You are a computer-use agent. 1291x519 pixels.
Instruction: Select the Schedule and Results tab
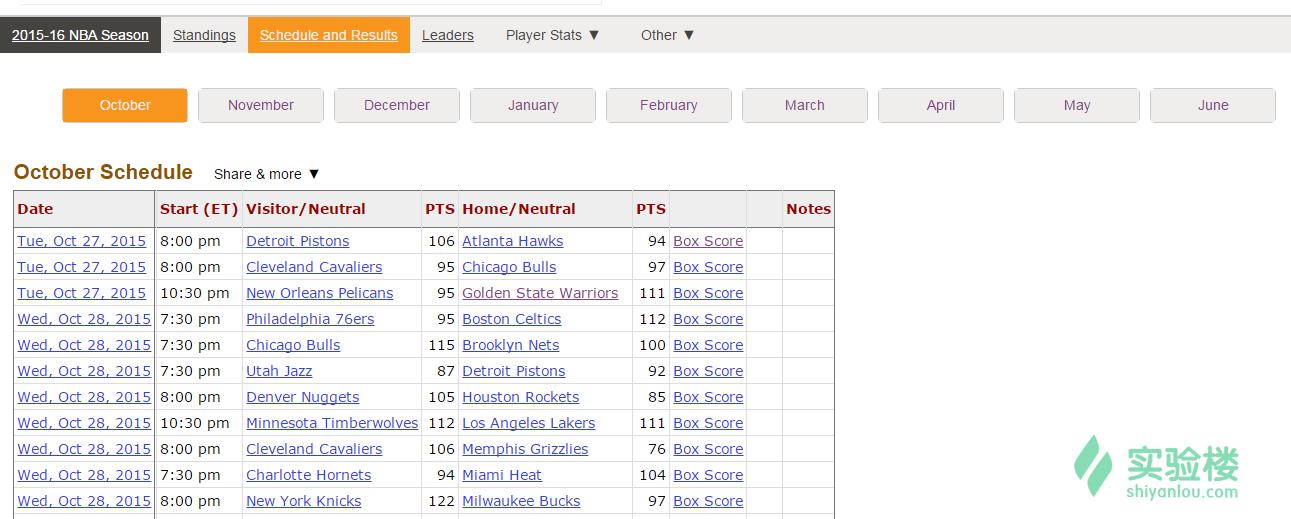pos(328,35)
